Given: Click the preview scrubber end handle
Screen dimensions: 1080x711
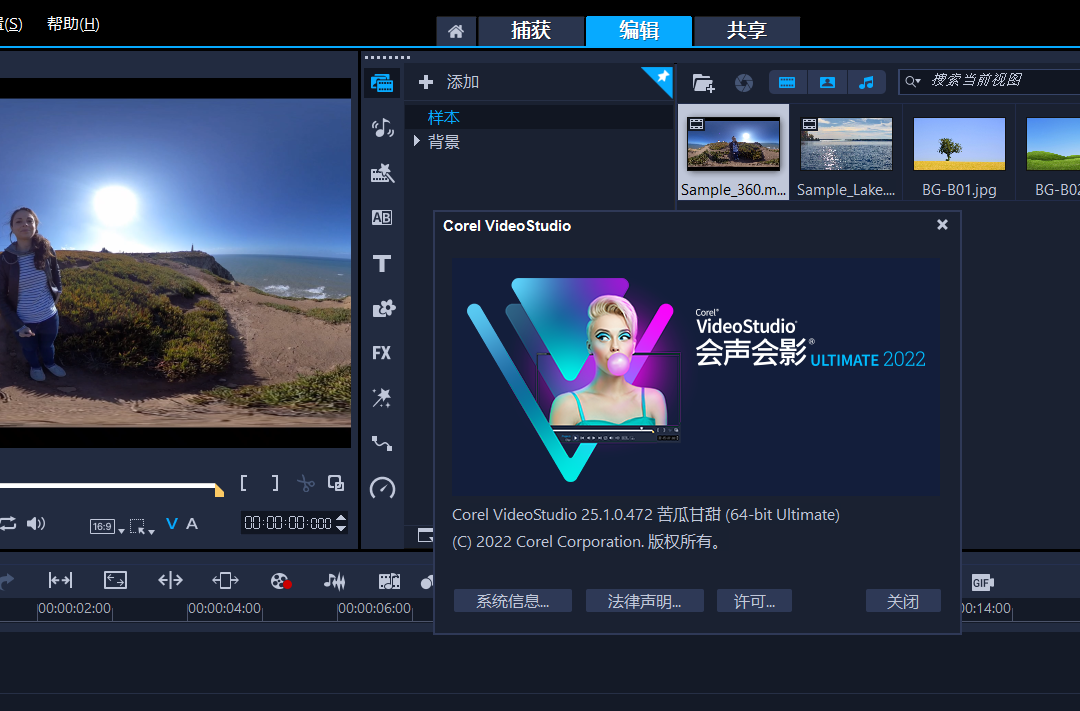Looking at the screenshot, I should point(219,491).
